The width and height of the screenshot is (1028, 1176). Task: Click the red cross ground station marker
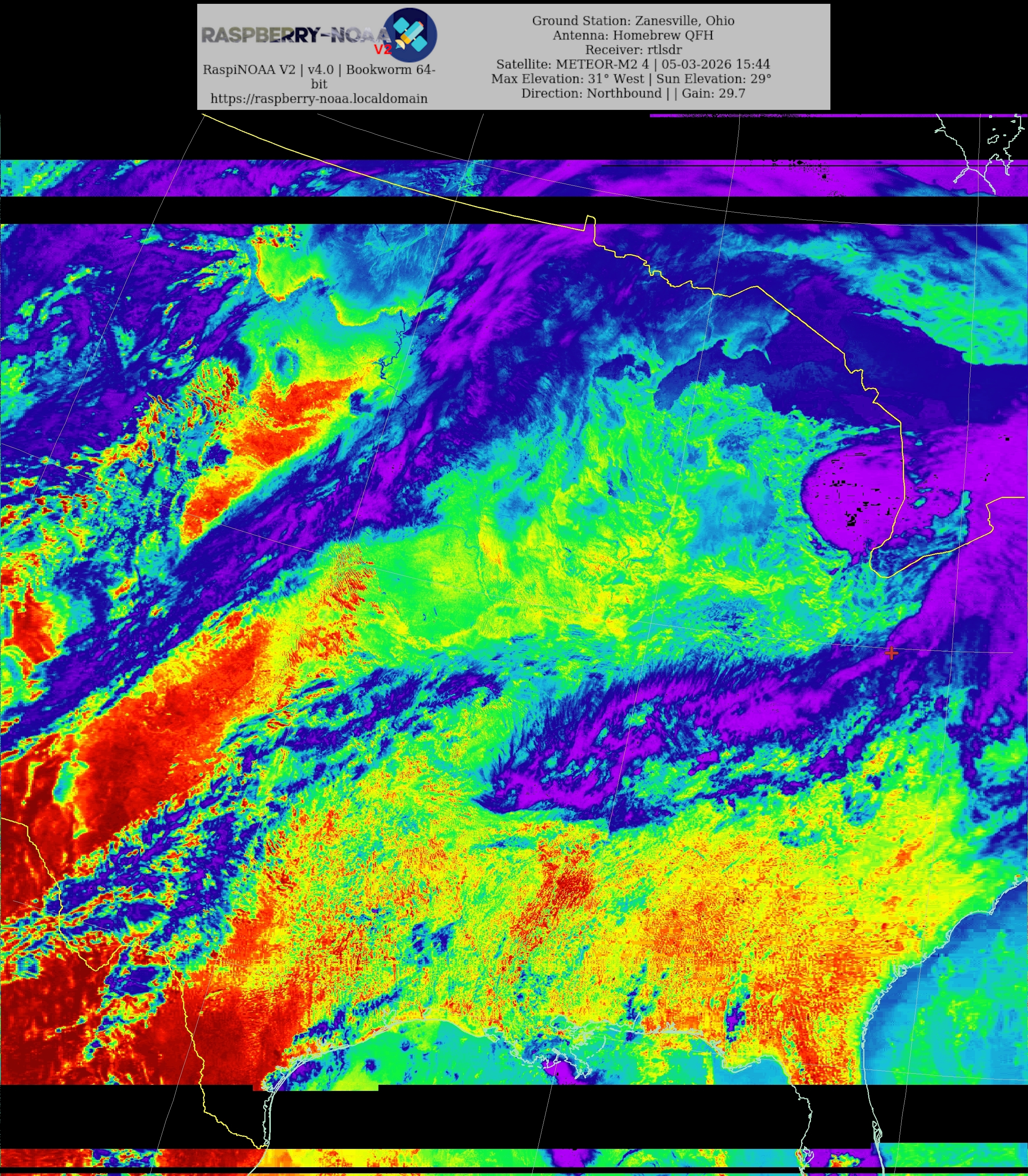pos(891,653)
